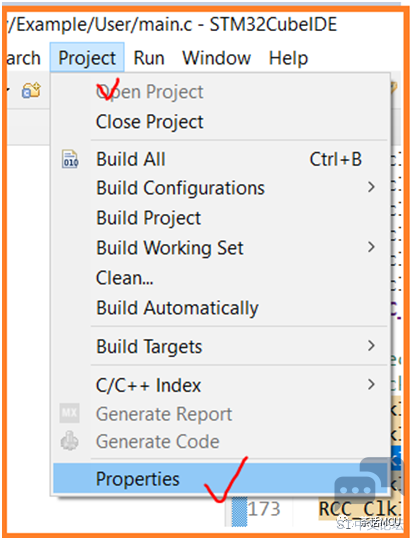
Task: Click the chat bubble overlay icon
Action: pyautogui.click(x=365, y=484)
